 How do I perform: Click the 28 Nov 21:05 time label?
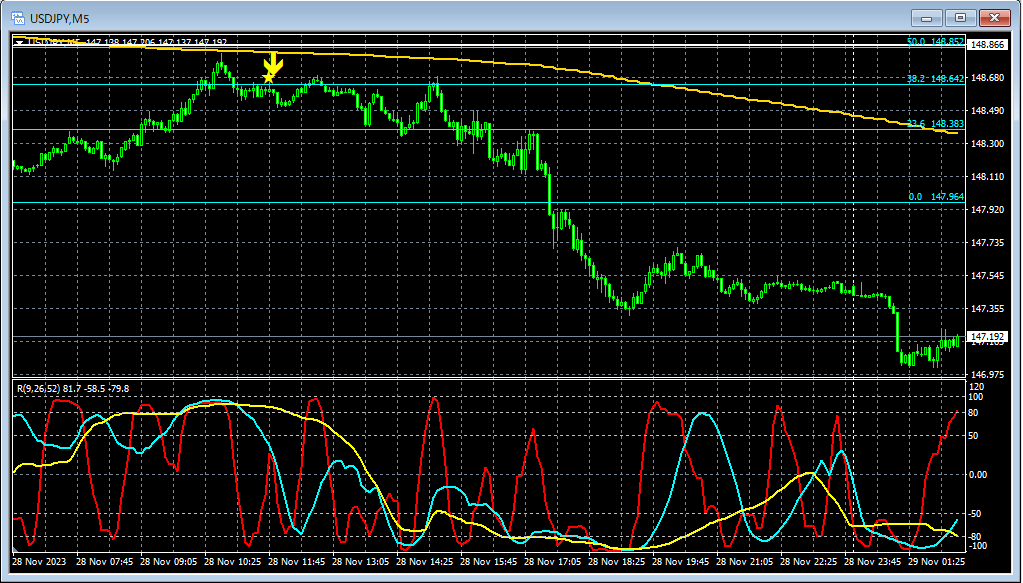point(744,561)
